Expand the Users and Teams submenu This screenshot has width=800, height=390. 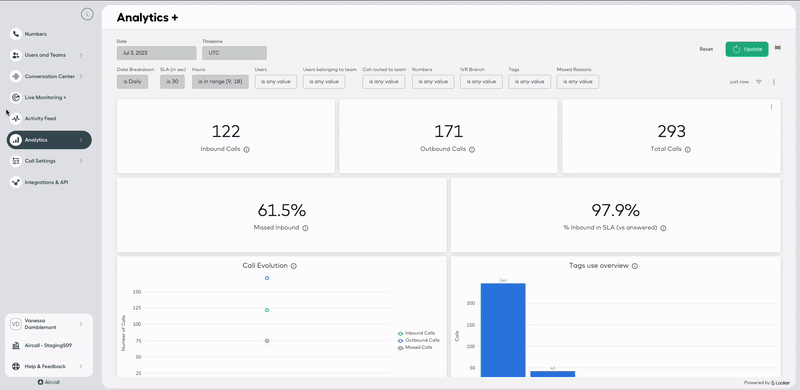pyautogui.click(x=81, y=55)
